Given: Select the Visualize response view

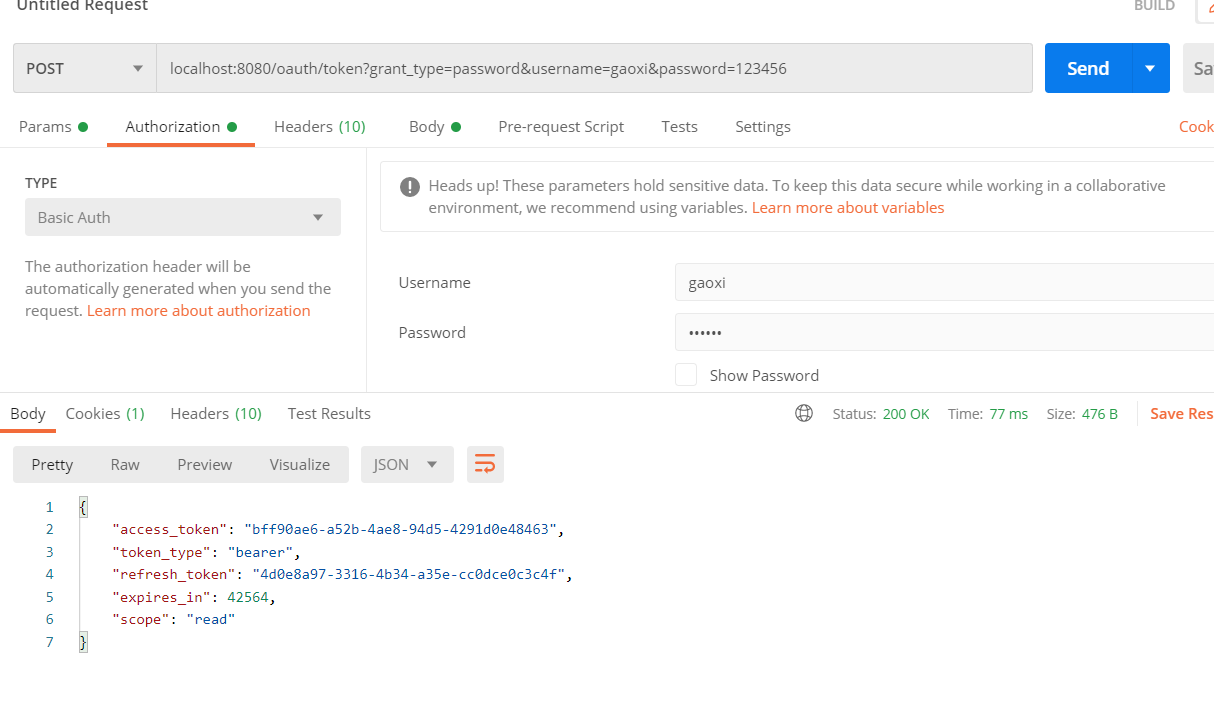Looking at the screenshot, I should point(299,465).
